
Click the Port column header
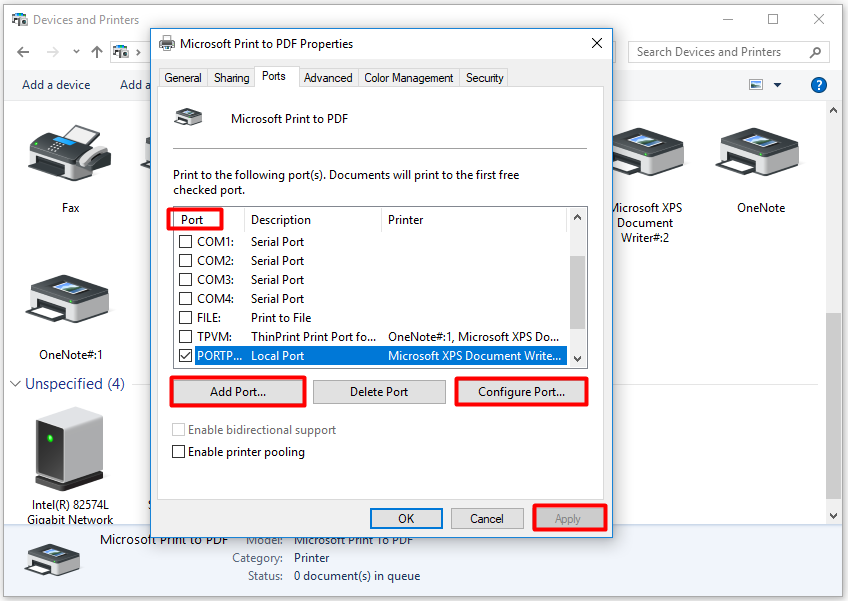(208, 220)
